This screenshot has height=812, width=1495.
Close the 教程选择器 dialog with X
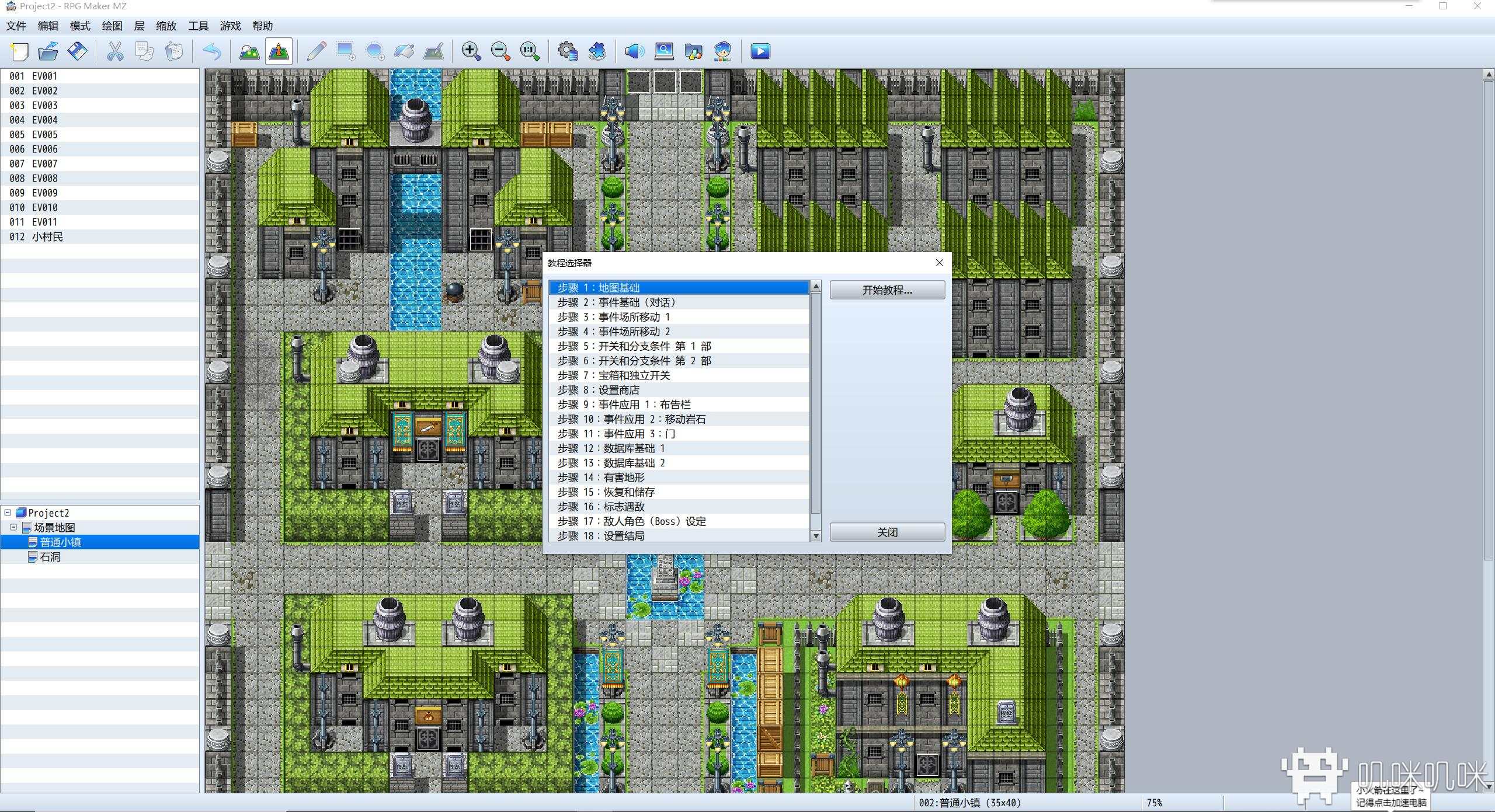[940, 263]
